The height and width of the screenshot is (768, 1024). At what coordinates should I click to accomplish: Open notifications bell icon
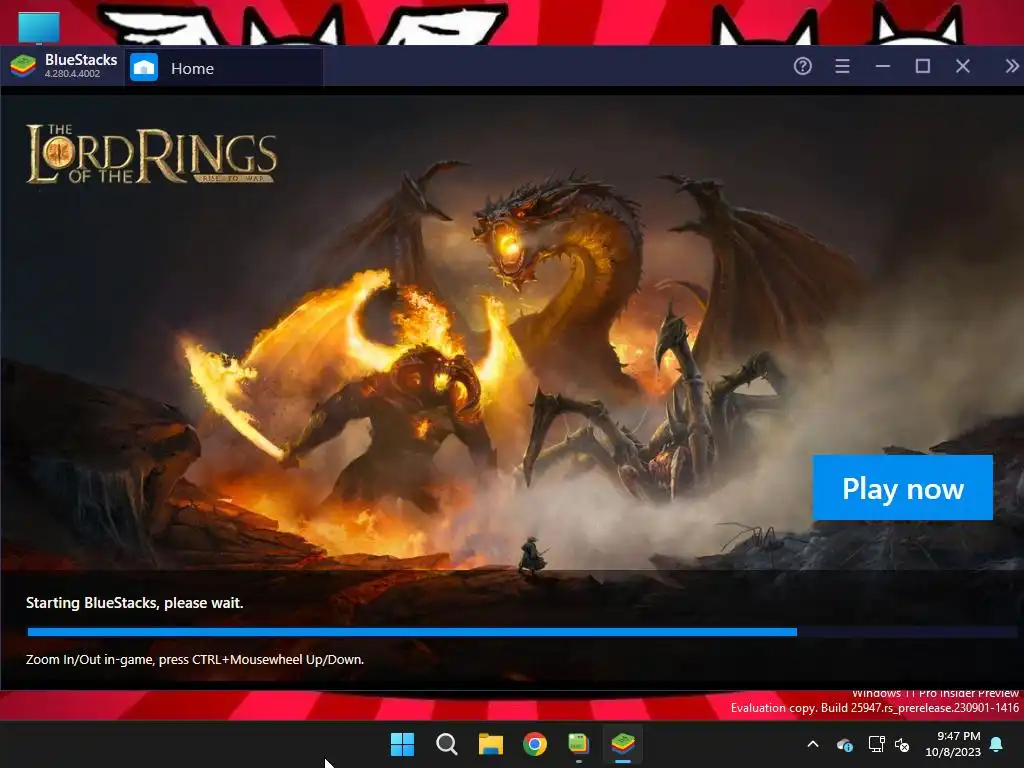(x=997, y=744)
